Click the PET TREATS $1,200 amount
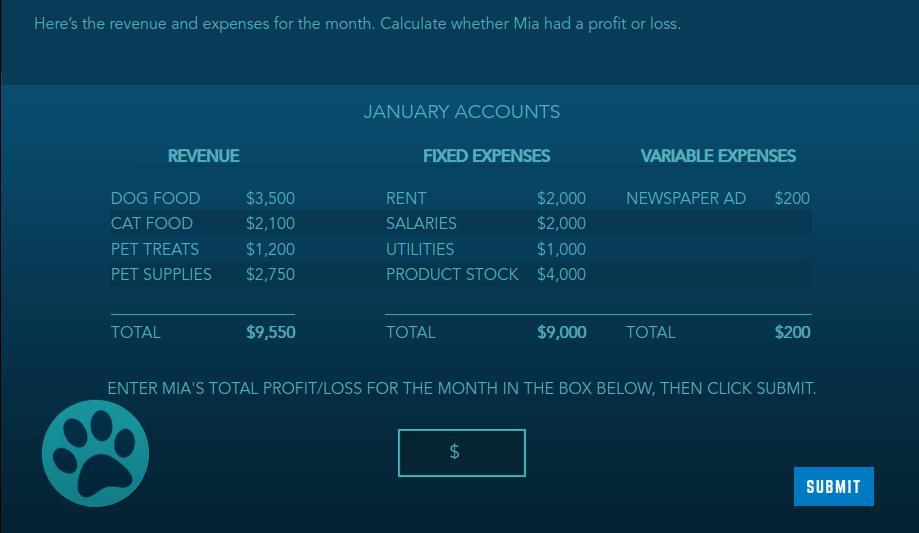 (270, 249)
